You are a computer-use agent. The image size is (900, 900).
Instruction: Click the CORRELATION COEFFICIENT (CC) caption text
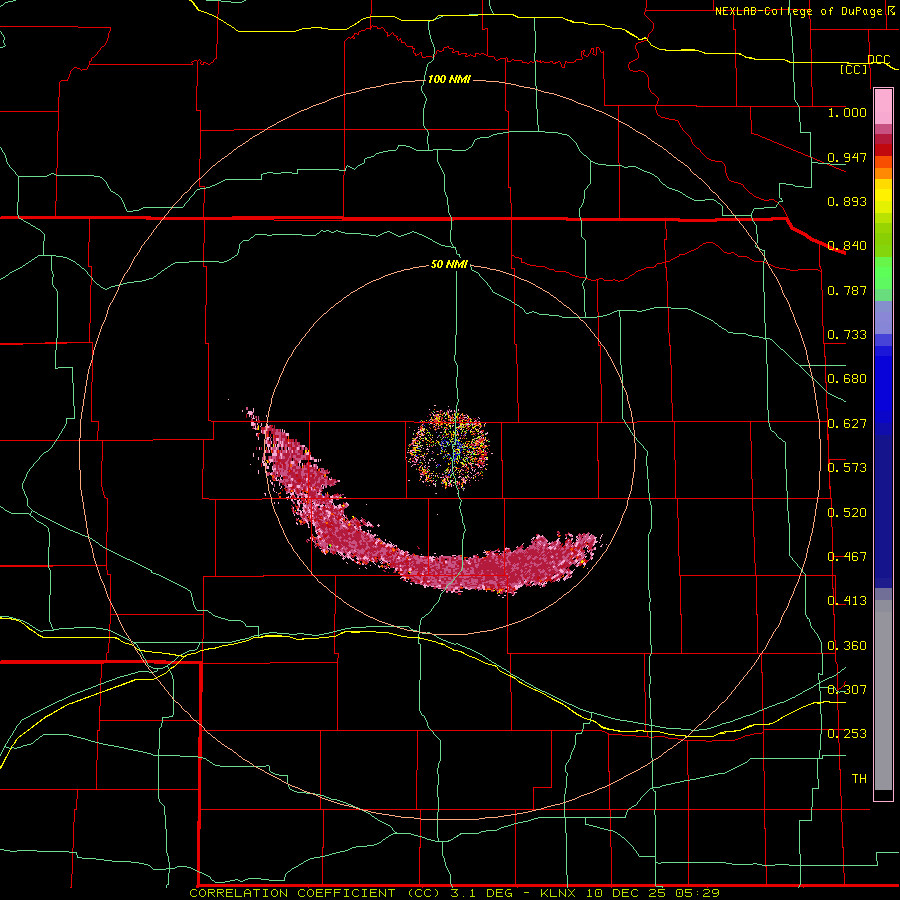[316, 893]
